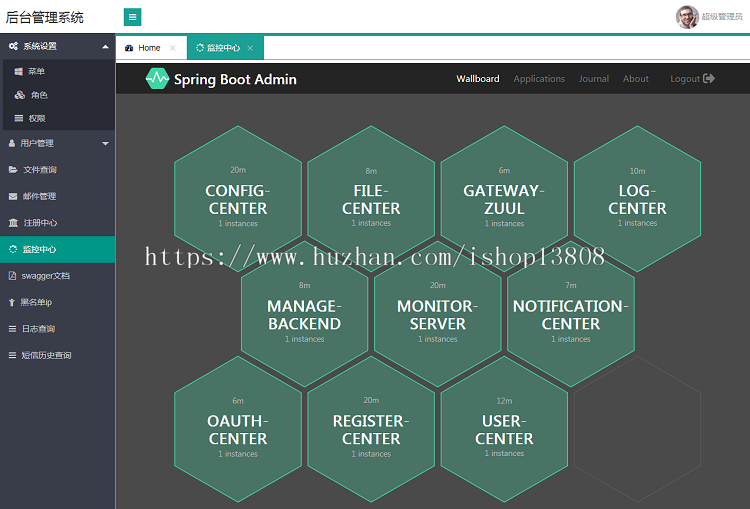Viewport: 750px width, 509px height.
Task: Click the 文件查询 folder icon
Action: 13,169
